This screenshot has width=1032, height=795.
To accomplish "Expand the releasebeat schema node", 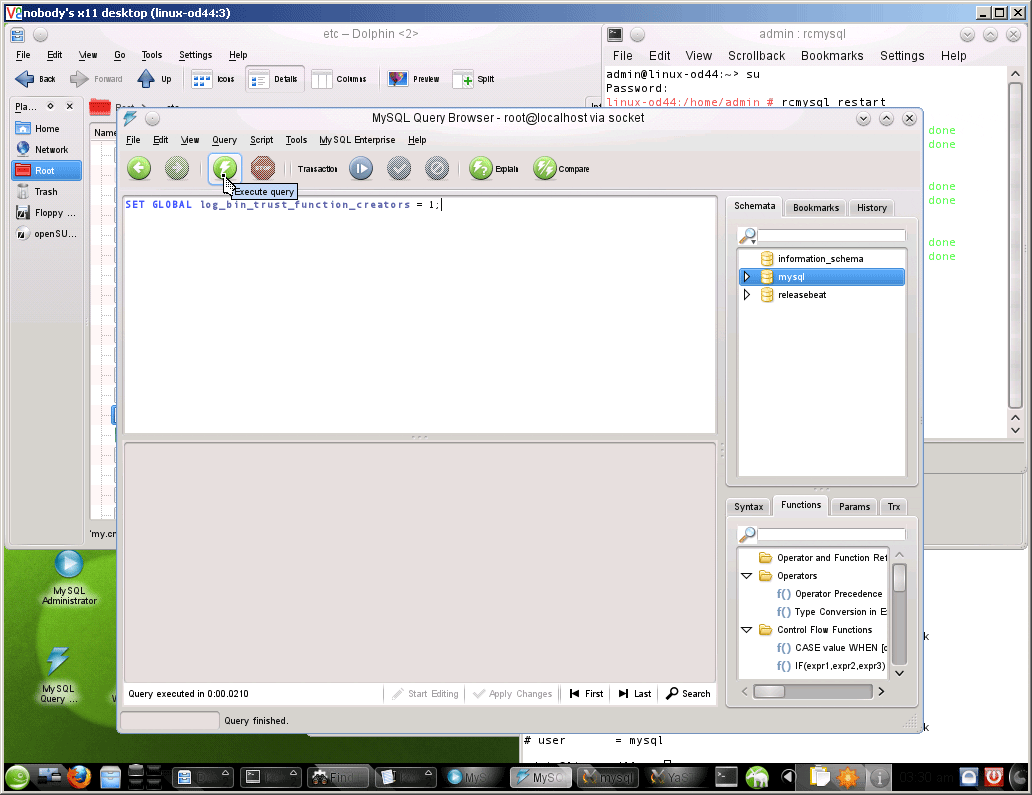I will click(746, 294).
